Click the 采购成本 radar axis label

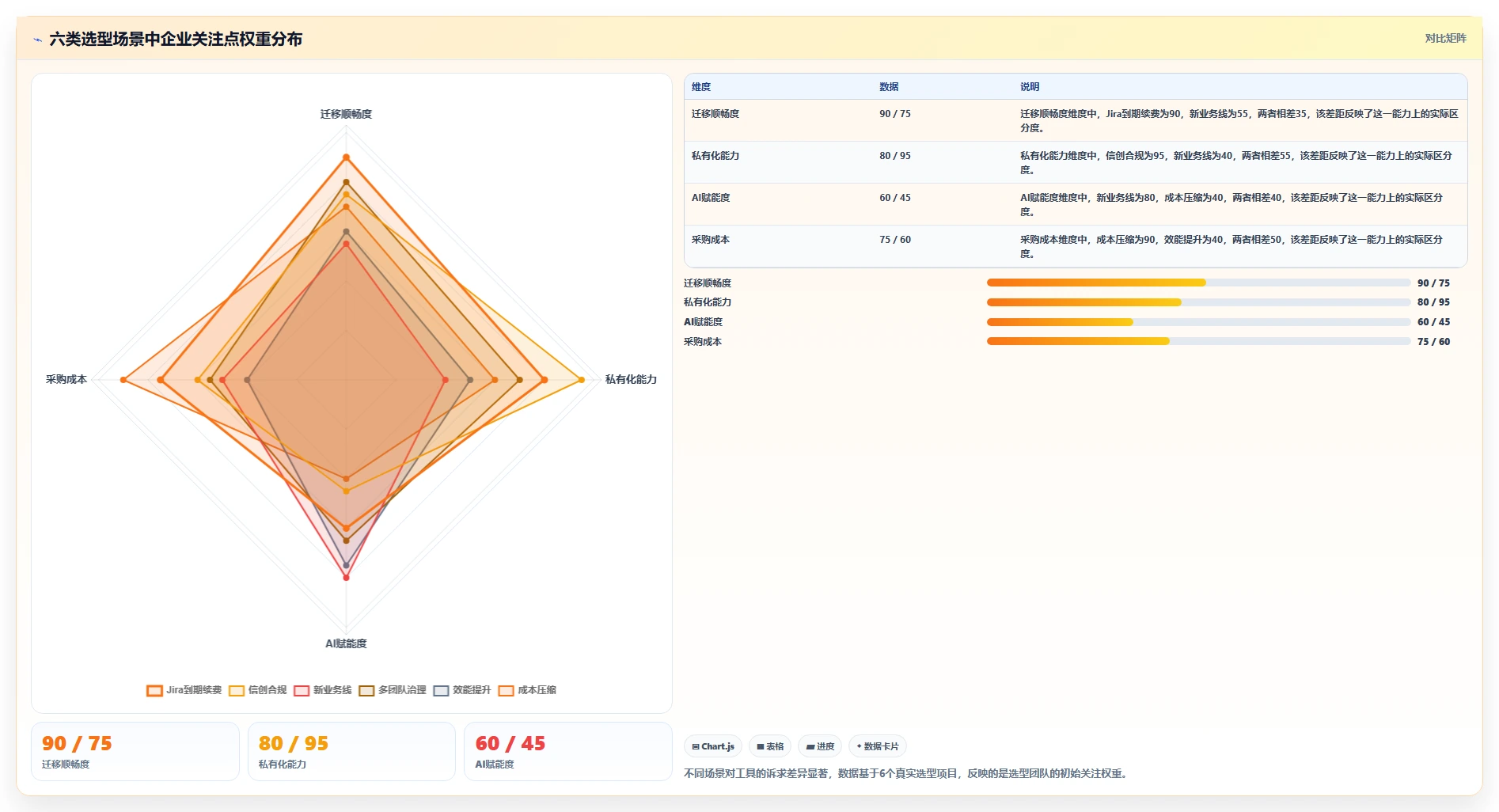click(66, 380)
